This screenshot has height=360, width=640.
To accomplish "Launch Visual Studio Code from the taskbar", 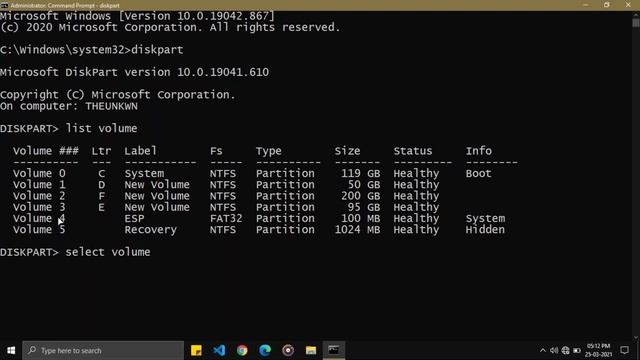I will (219, 350).
